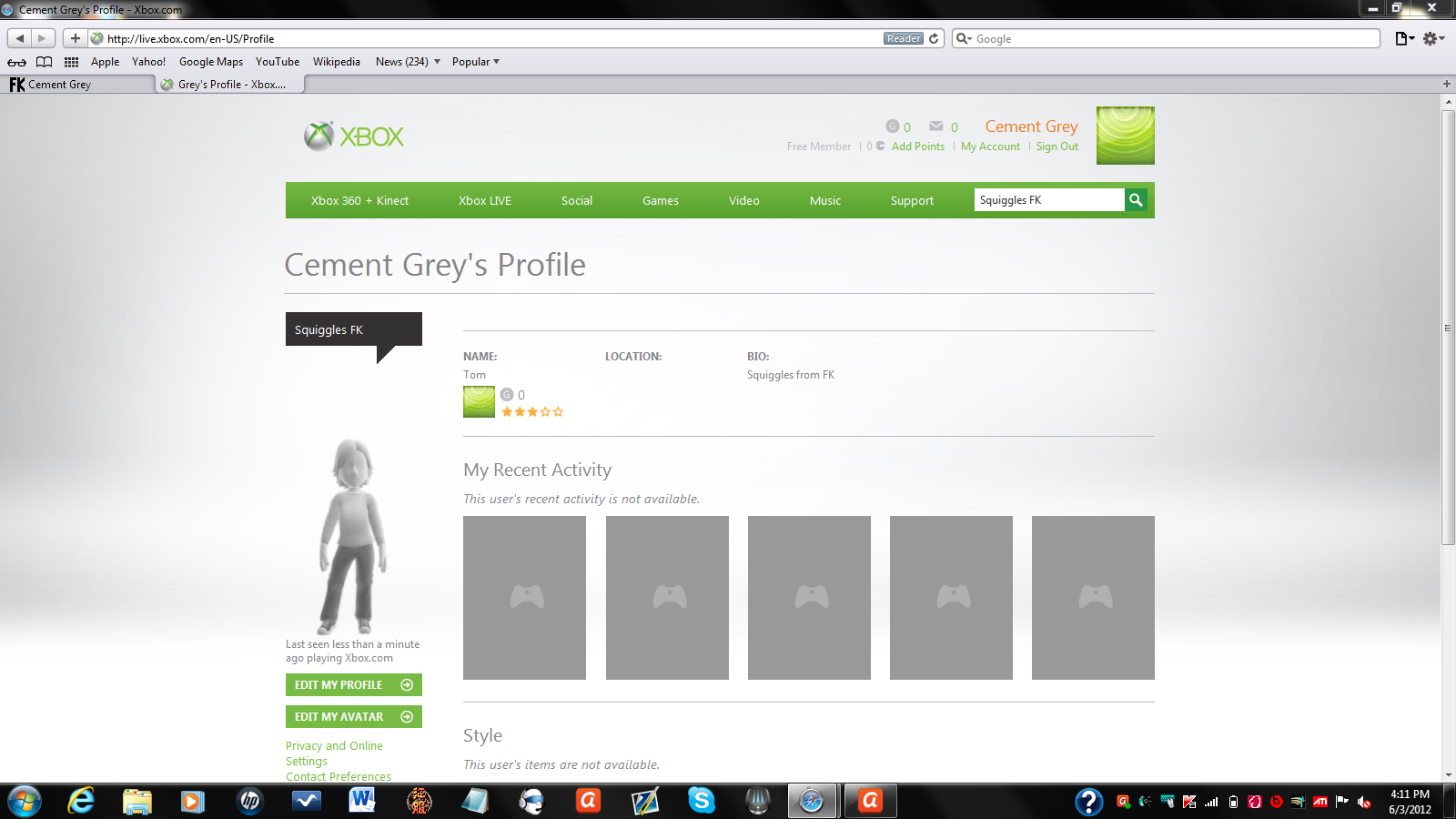This screenshot has height=819, width=1456.
Task: Click the green gamer picture in the header
Action: 1126,136
